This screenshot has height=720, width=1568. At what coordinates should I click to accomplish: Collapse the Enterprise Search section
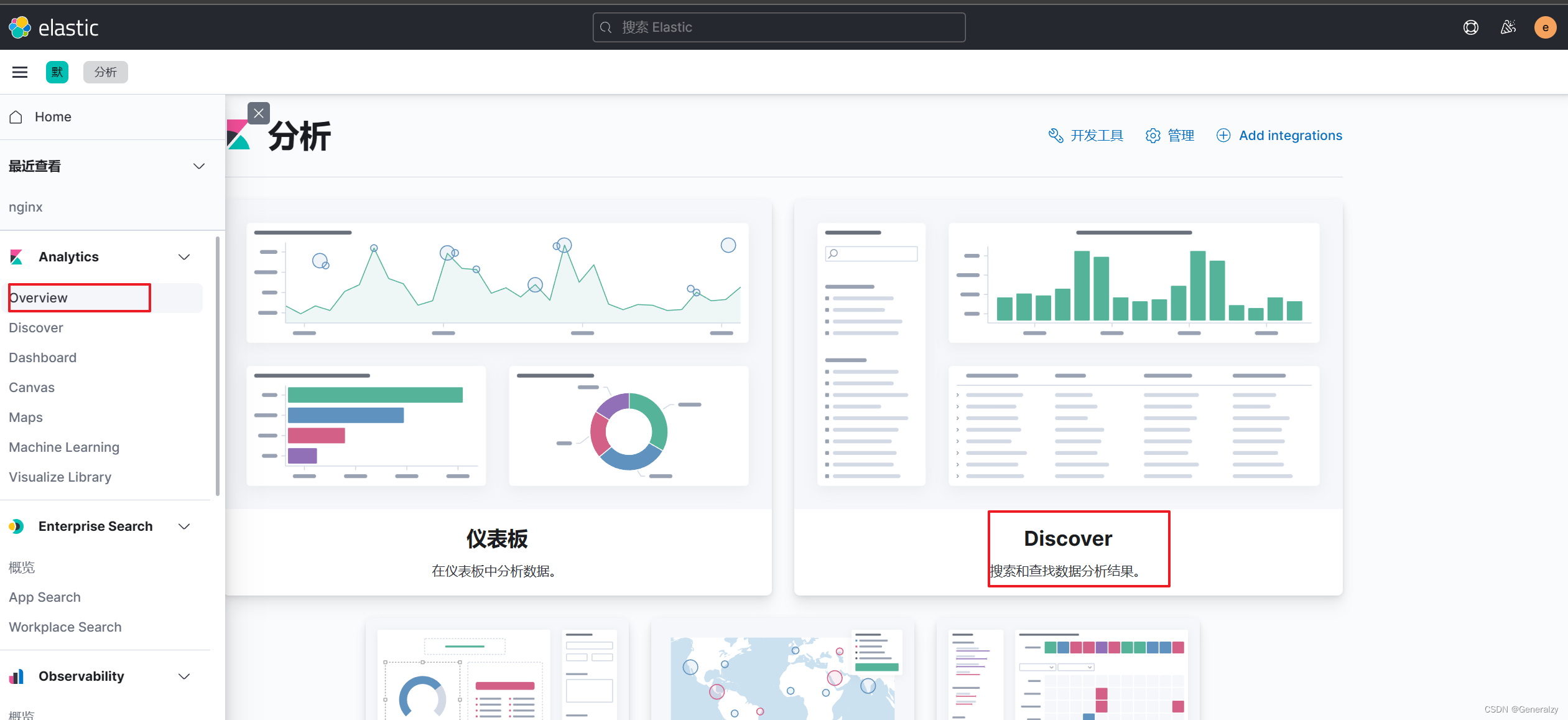coord(184,526)
